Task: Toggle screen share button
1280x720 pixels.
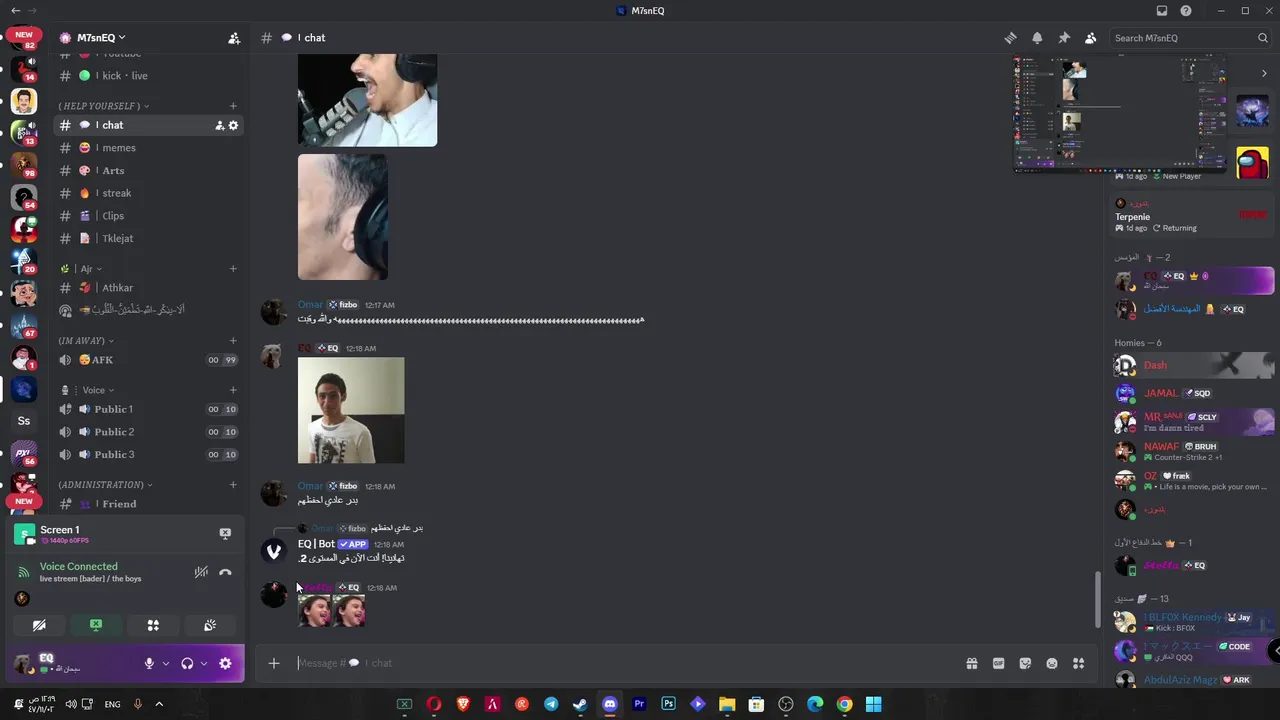Action: [96, 625]
